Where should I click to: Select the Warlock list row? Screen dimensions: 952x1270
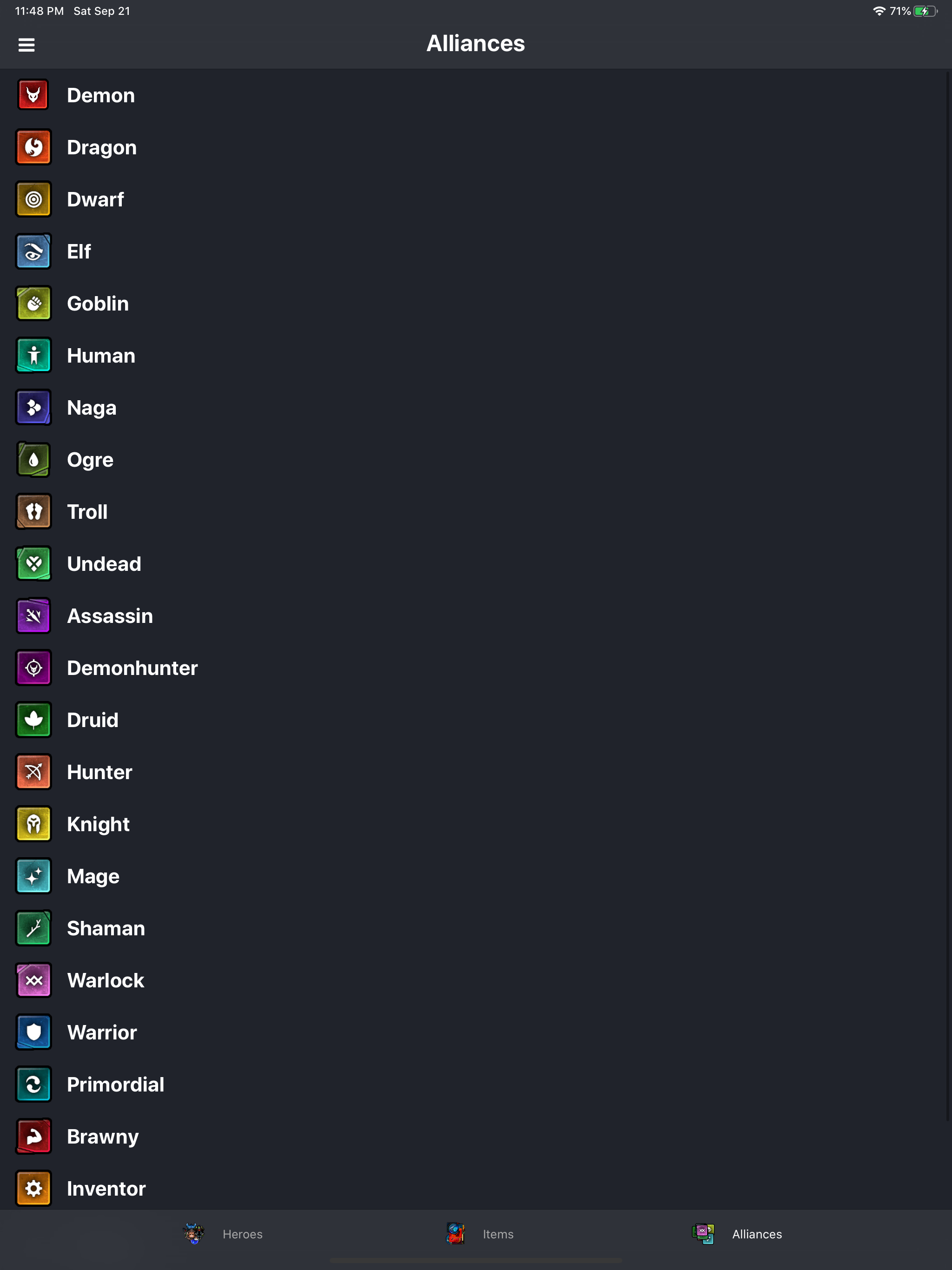476,980
